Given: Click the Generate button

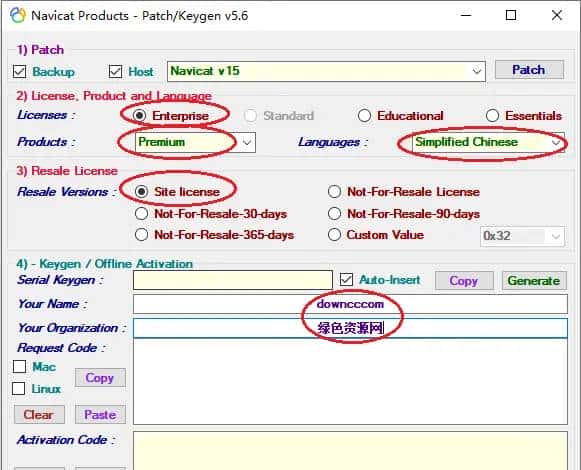Looking at the screenshot, I should (x=534, y=281).
